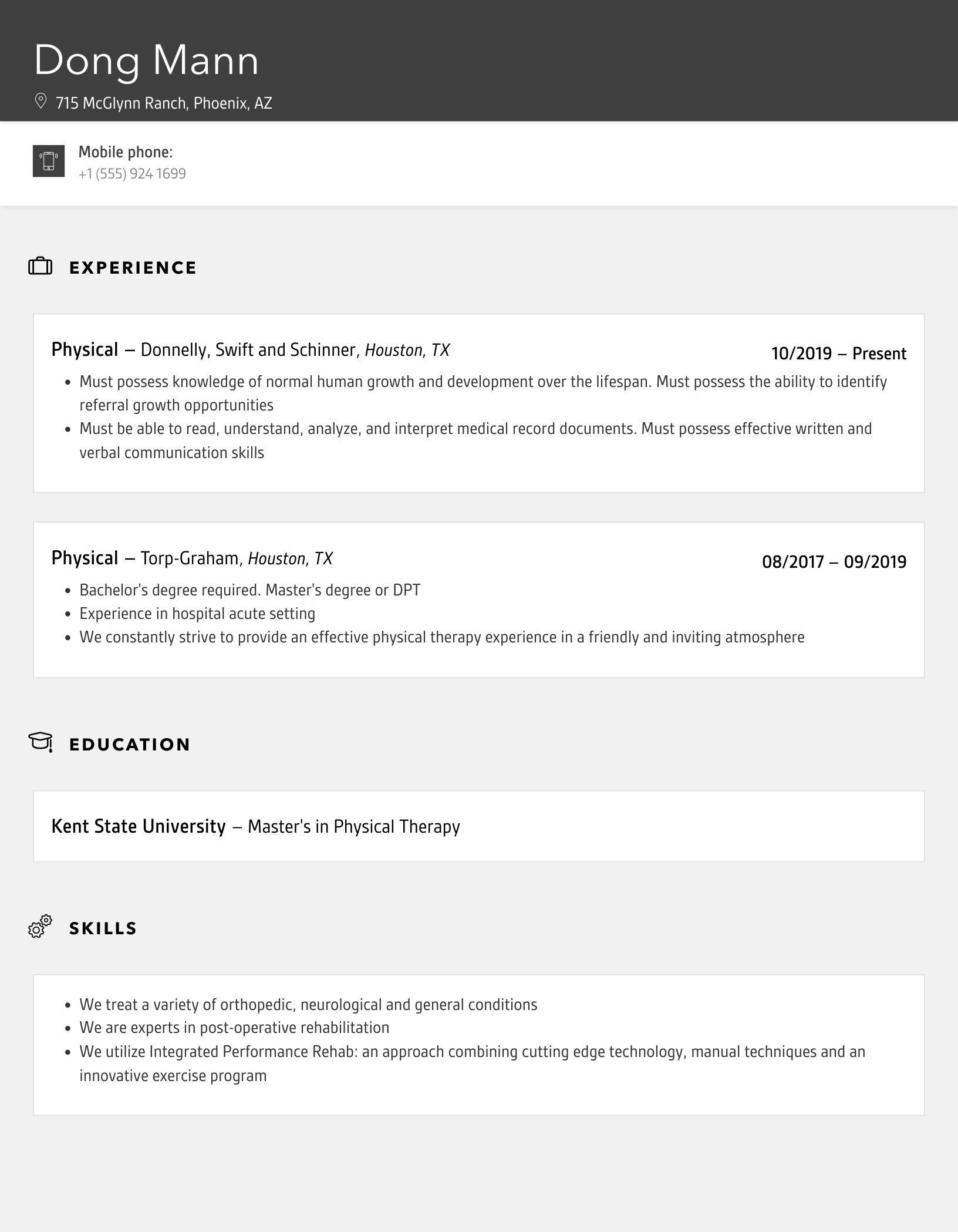Click the briefcase Experience icon
This screenshot has width=958, height=1232.
41,267
